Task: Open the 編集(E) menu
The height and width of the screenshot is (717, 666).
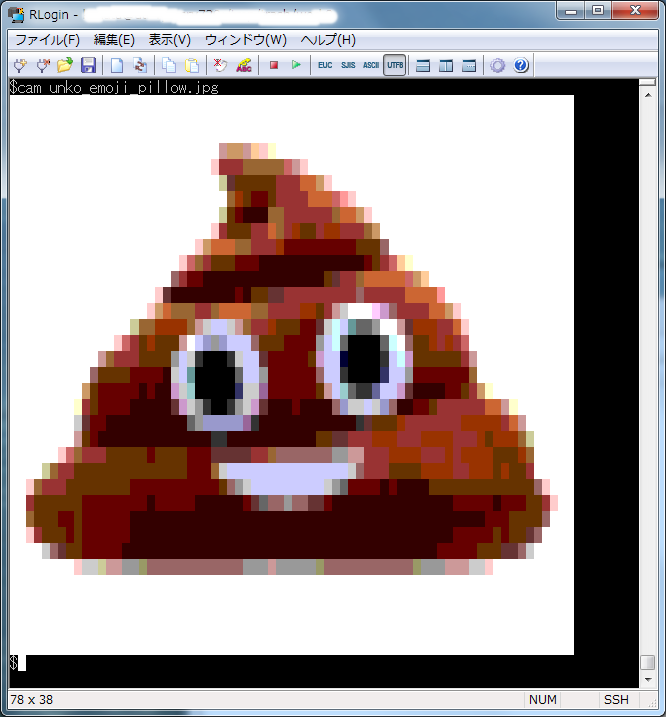Action: pos(114,40)
